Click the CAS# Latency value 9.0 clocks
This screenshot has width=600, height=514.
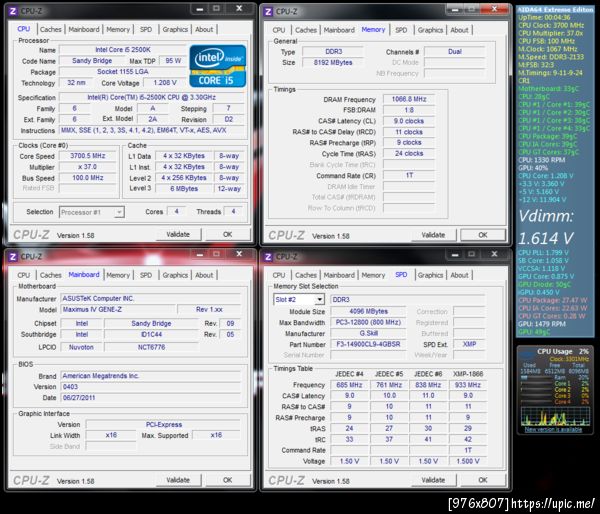pos(409,121)
